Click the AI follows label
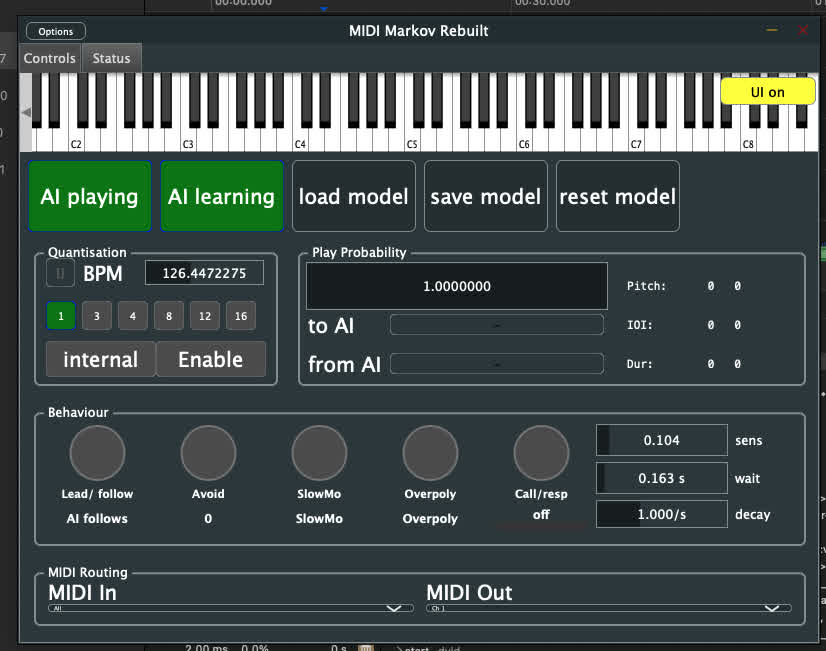The width and height of the screenshot is (826, 651). click(97, 518)
